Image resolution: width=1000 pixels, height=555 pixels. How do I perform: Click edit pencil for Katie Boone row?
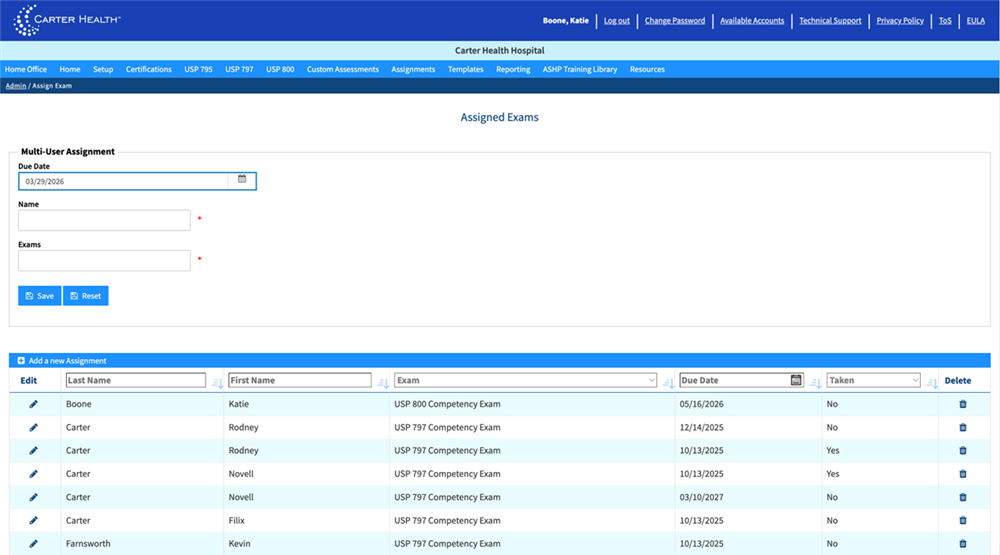33,404
